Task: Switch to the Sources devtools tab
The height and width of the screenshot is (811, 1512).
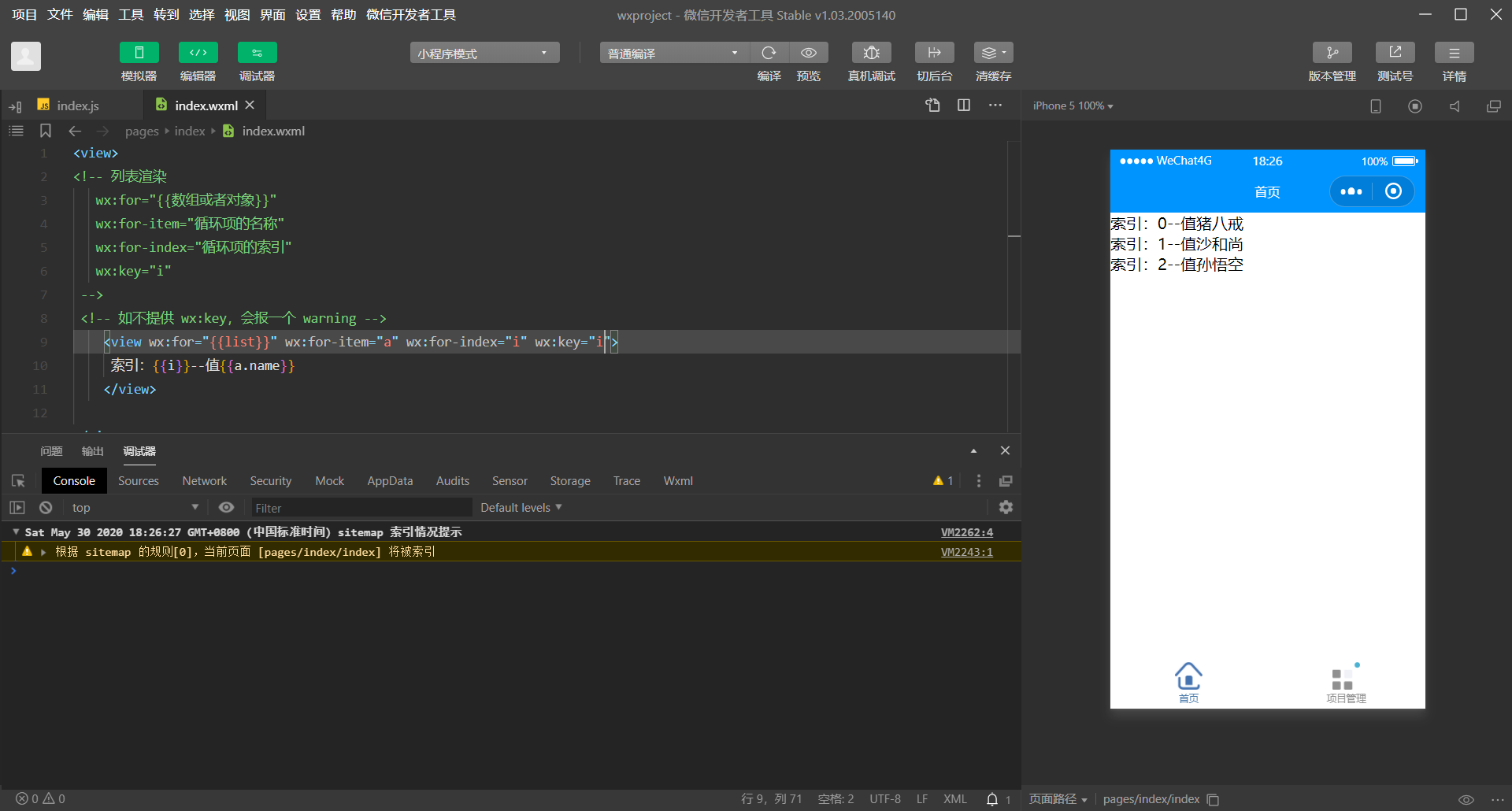Action: (x=139, y=481)
